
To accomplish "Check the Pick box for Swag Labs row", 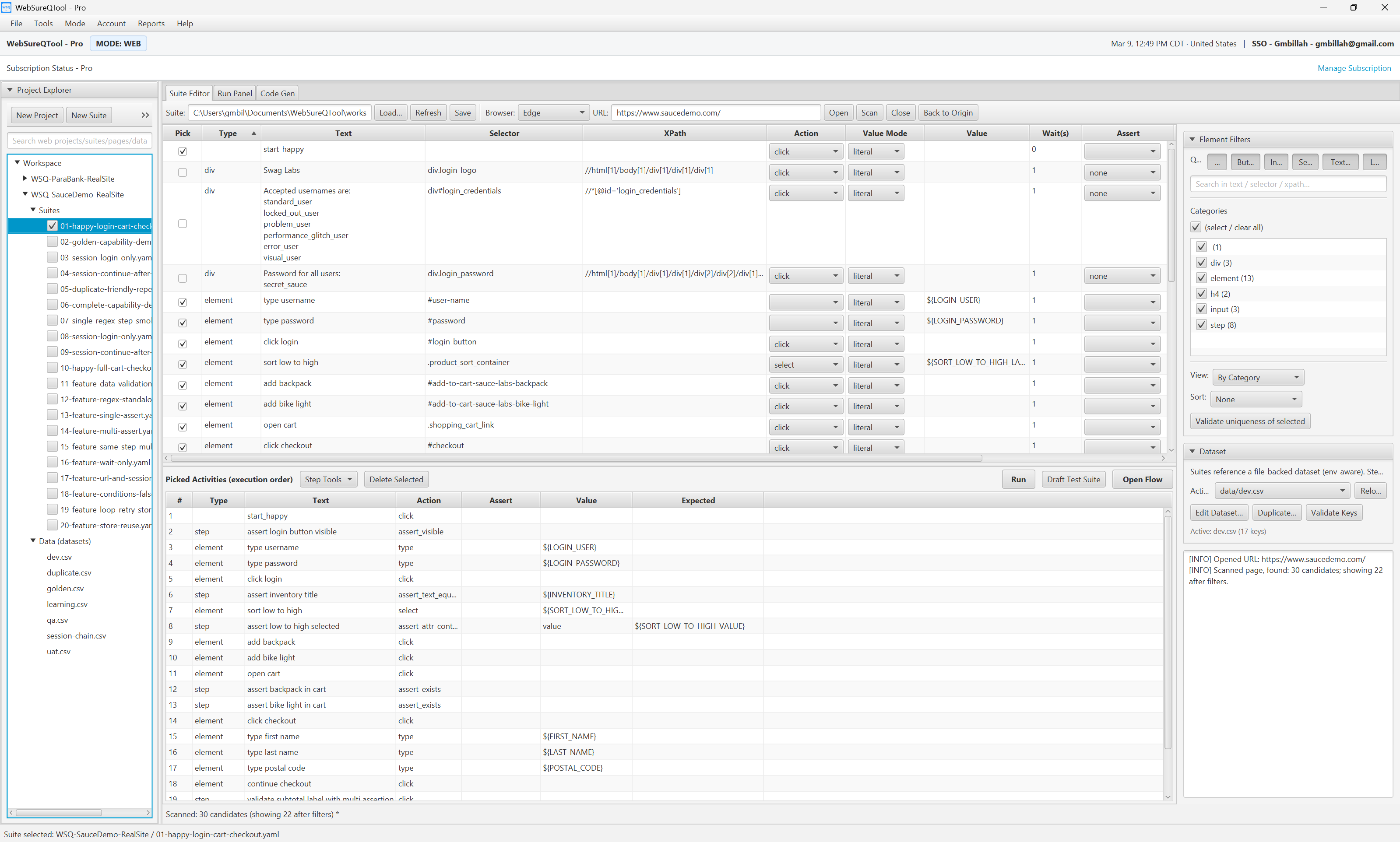I will coord(182,172).
